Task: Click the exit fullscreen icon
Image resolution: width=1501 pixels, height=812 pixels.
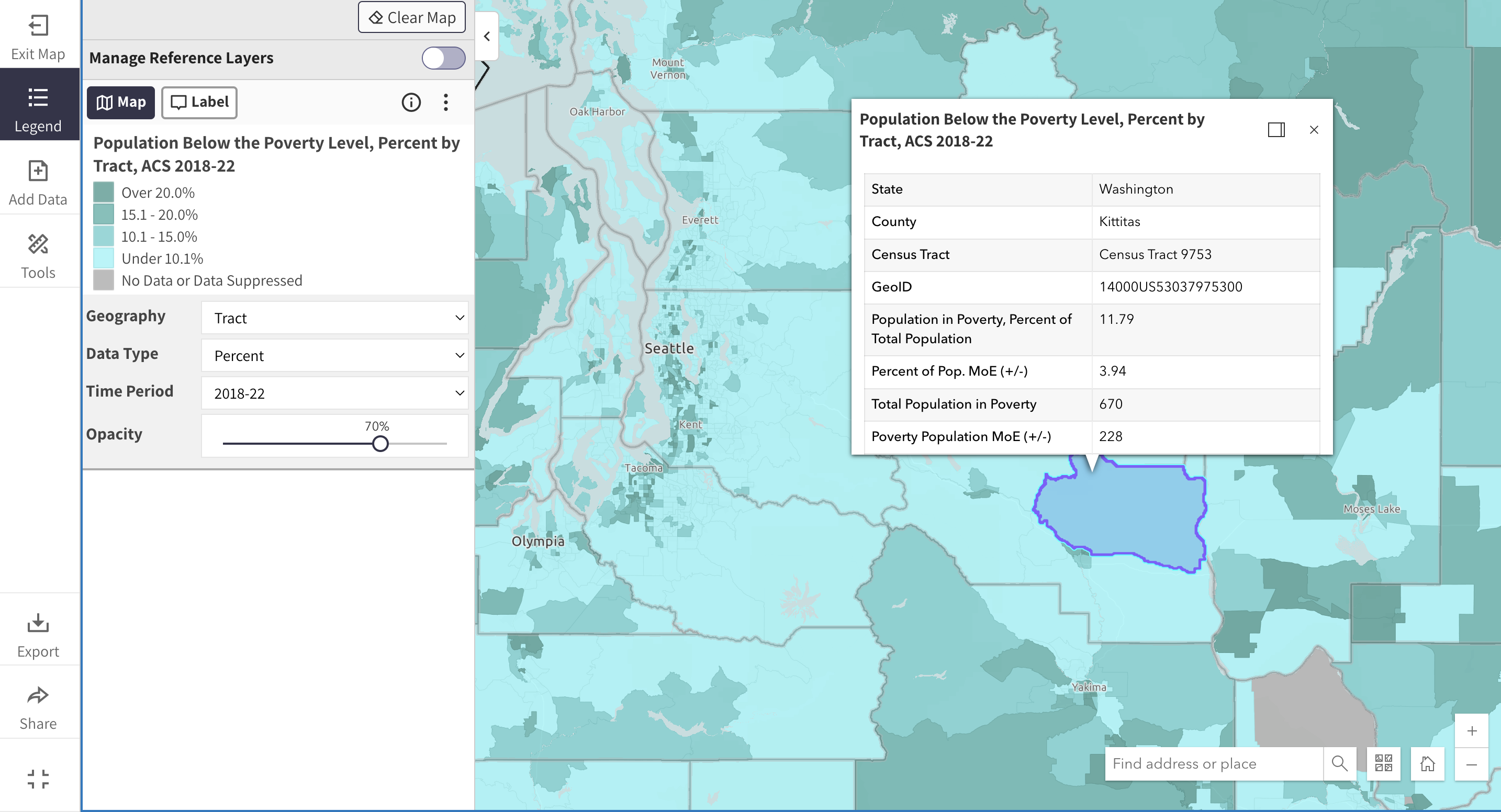Action: click(x=38, y=779)
